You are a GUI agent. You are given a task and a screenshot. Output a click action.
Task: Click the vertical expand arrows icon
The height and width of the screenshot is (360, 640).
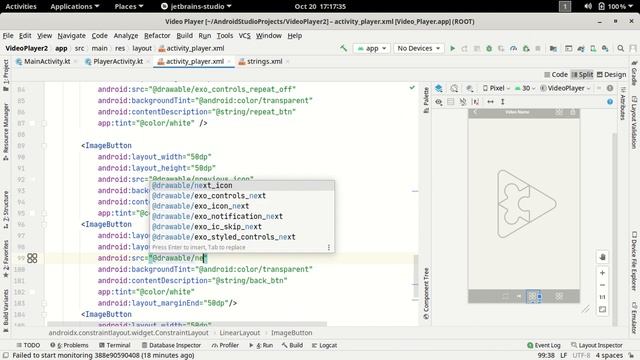[x=503, y=102]
